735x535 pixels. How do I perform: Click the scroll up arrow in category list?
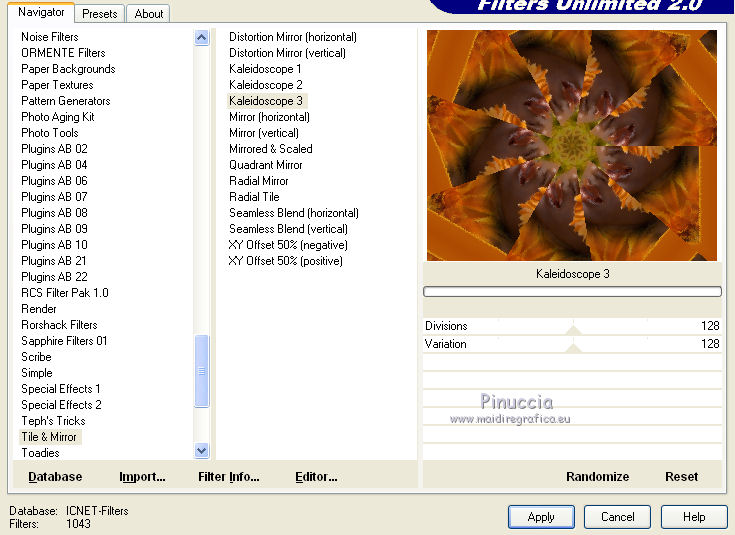[202, 38]
